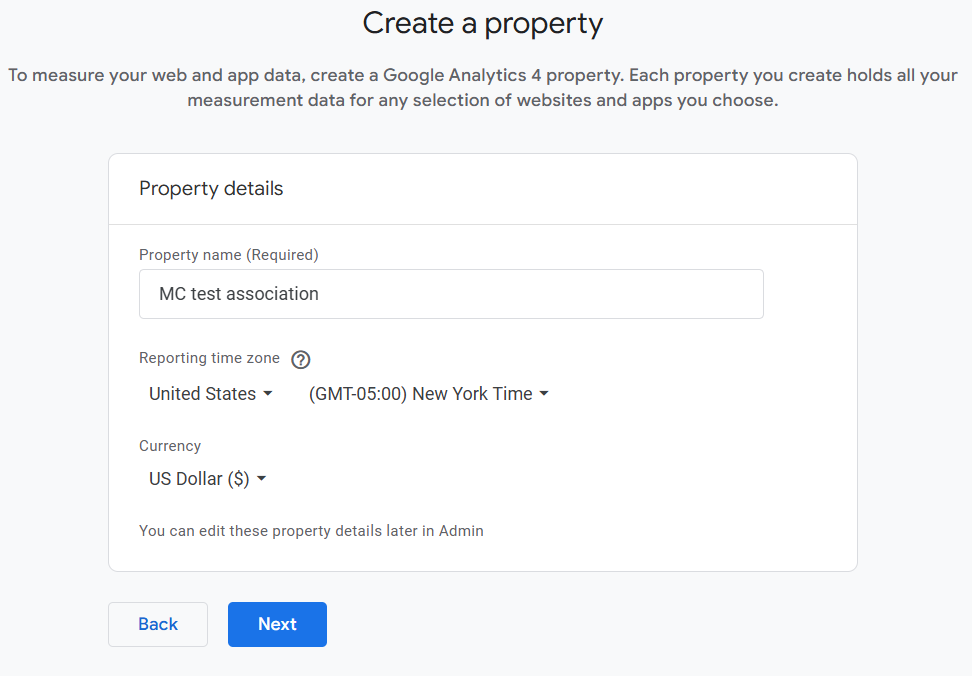972x676 pixels.
Task: Focus the Property name input field
Action: pyautogui.click(x=451, y=294)
